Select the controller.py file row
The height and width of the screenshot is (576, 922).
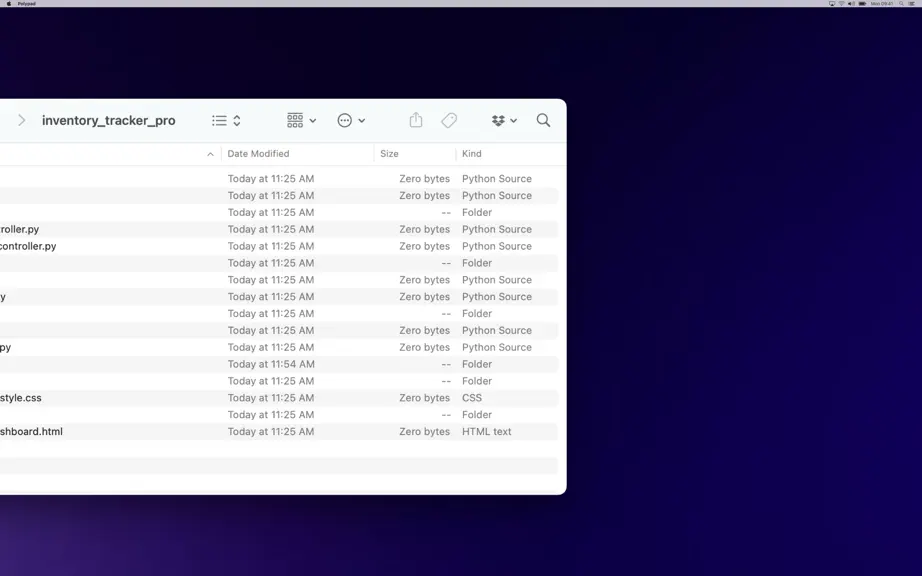point(279,246)
